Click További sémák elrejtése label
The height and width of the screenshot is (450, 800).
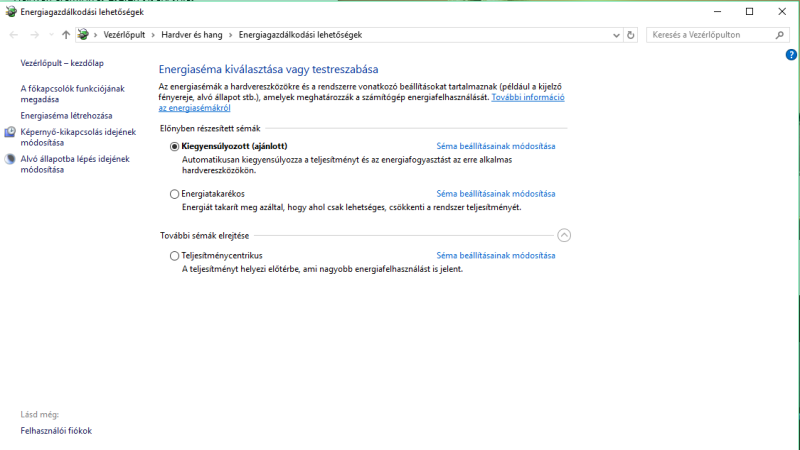(204, 236)
